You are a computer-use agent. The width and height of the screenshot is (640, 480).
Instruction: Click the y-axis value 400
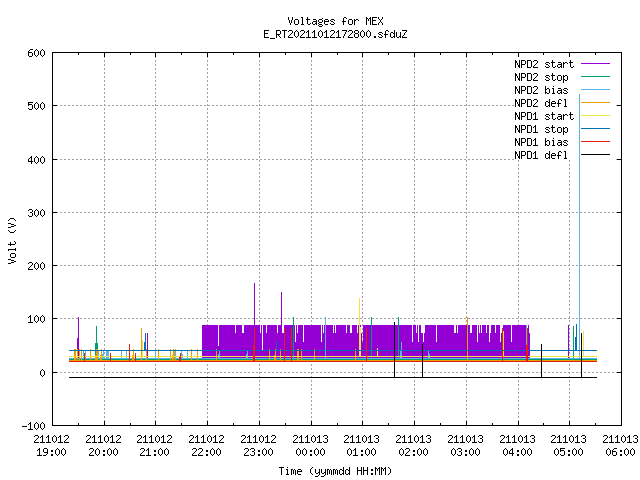click(x=36, y=160)
